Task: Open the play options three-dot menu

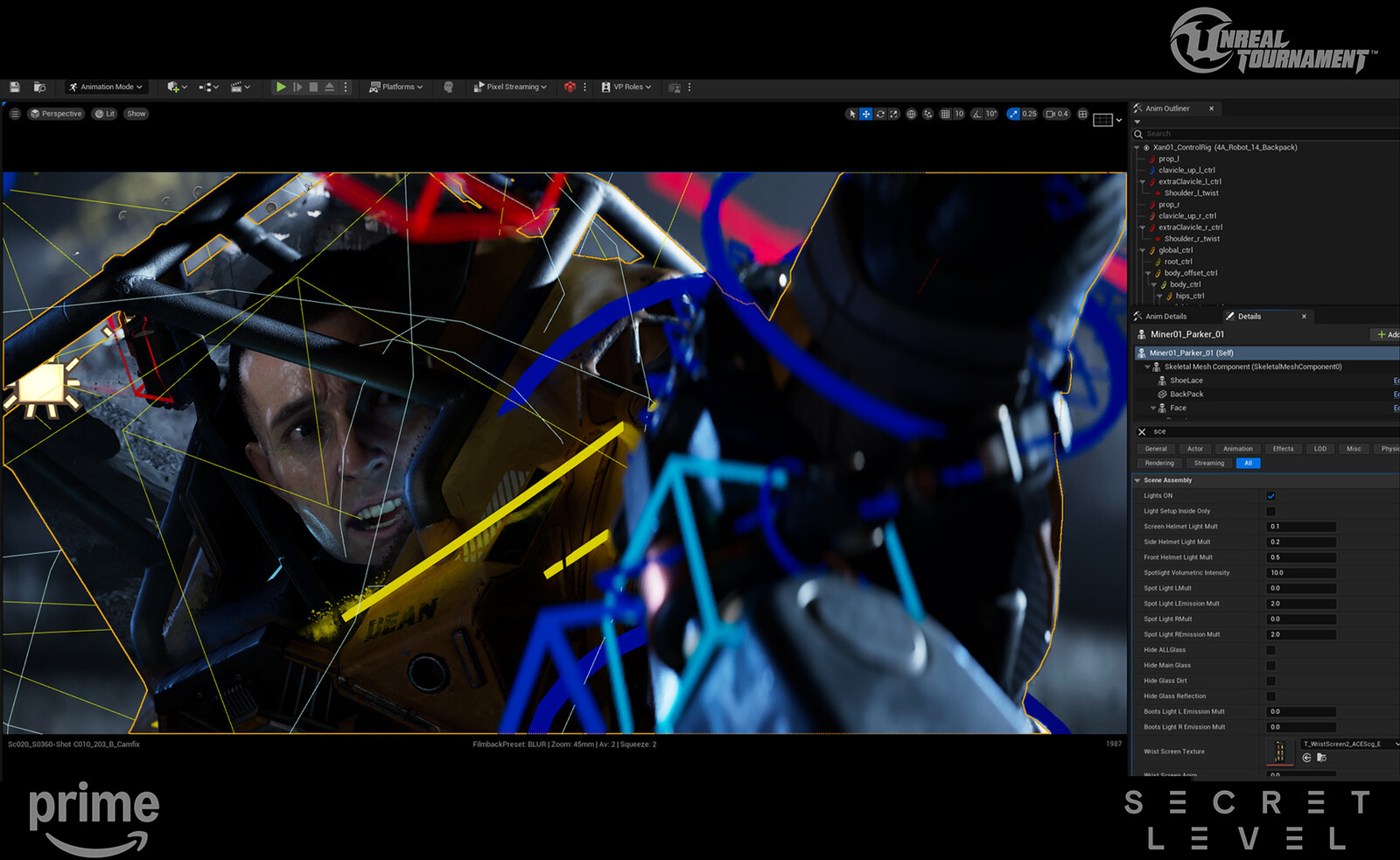Action: (x=346, y=87)
